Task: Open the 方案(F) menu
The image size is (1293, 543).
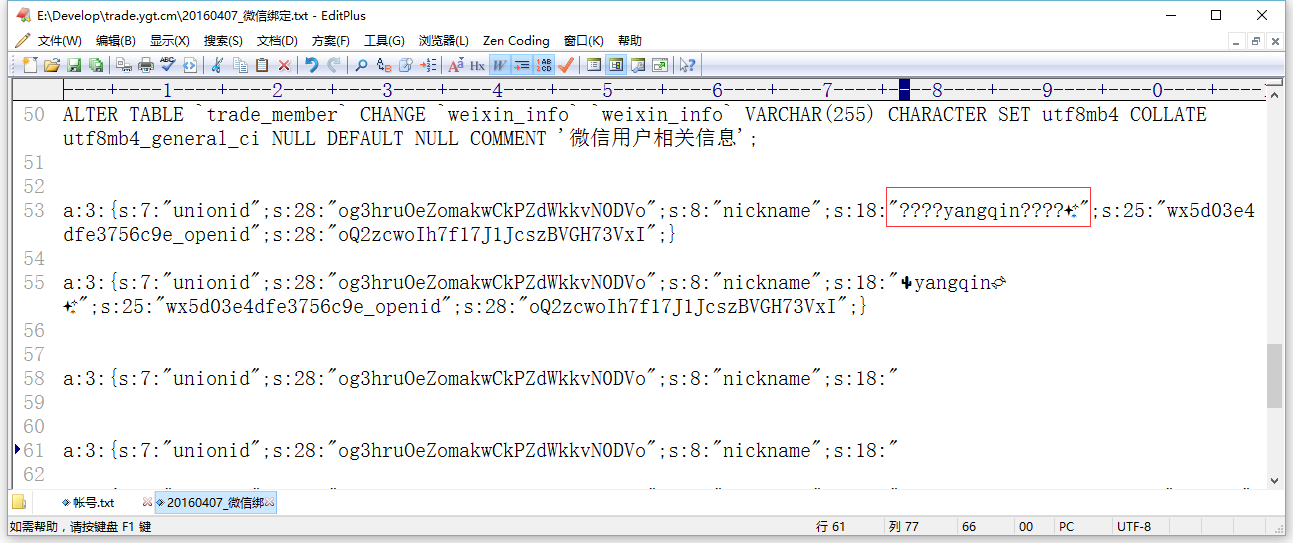Action: tap(331, 41)
